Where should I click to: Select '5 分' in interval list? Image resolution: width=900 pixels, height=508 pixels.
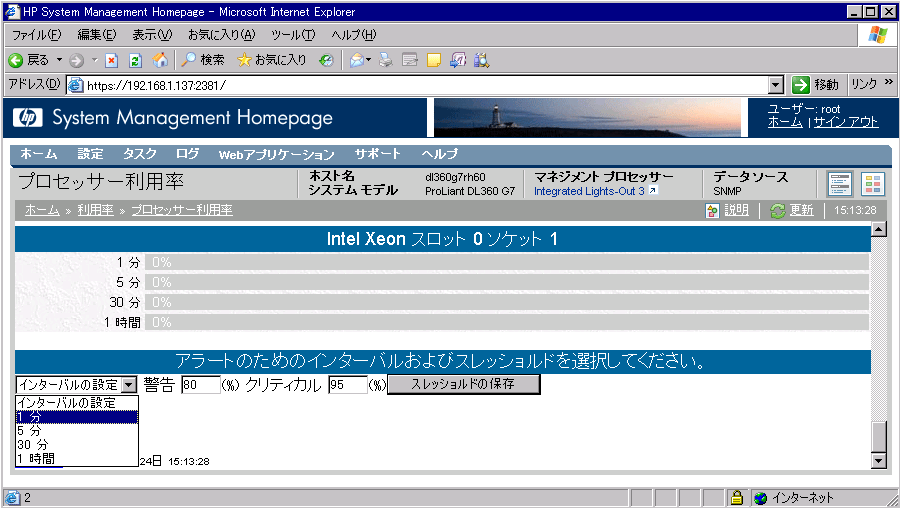(77, 431)
